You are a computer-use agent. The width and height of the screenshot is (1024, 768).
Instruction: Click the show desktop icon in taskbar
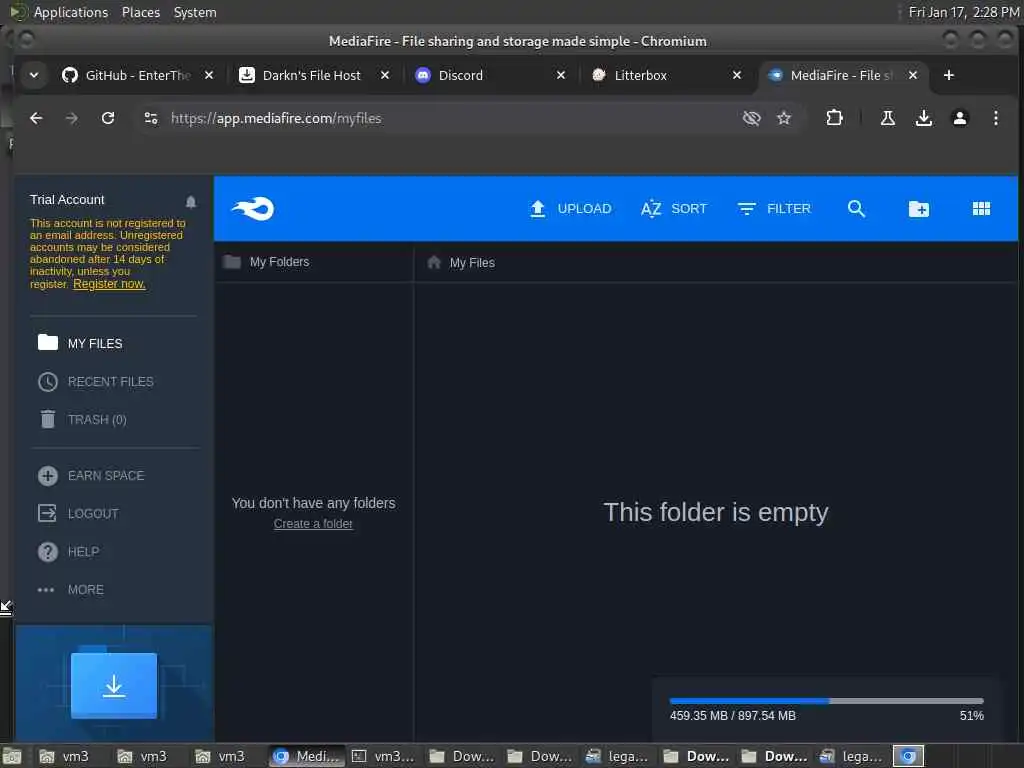pyautogui.click(x=12, y=756)
